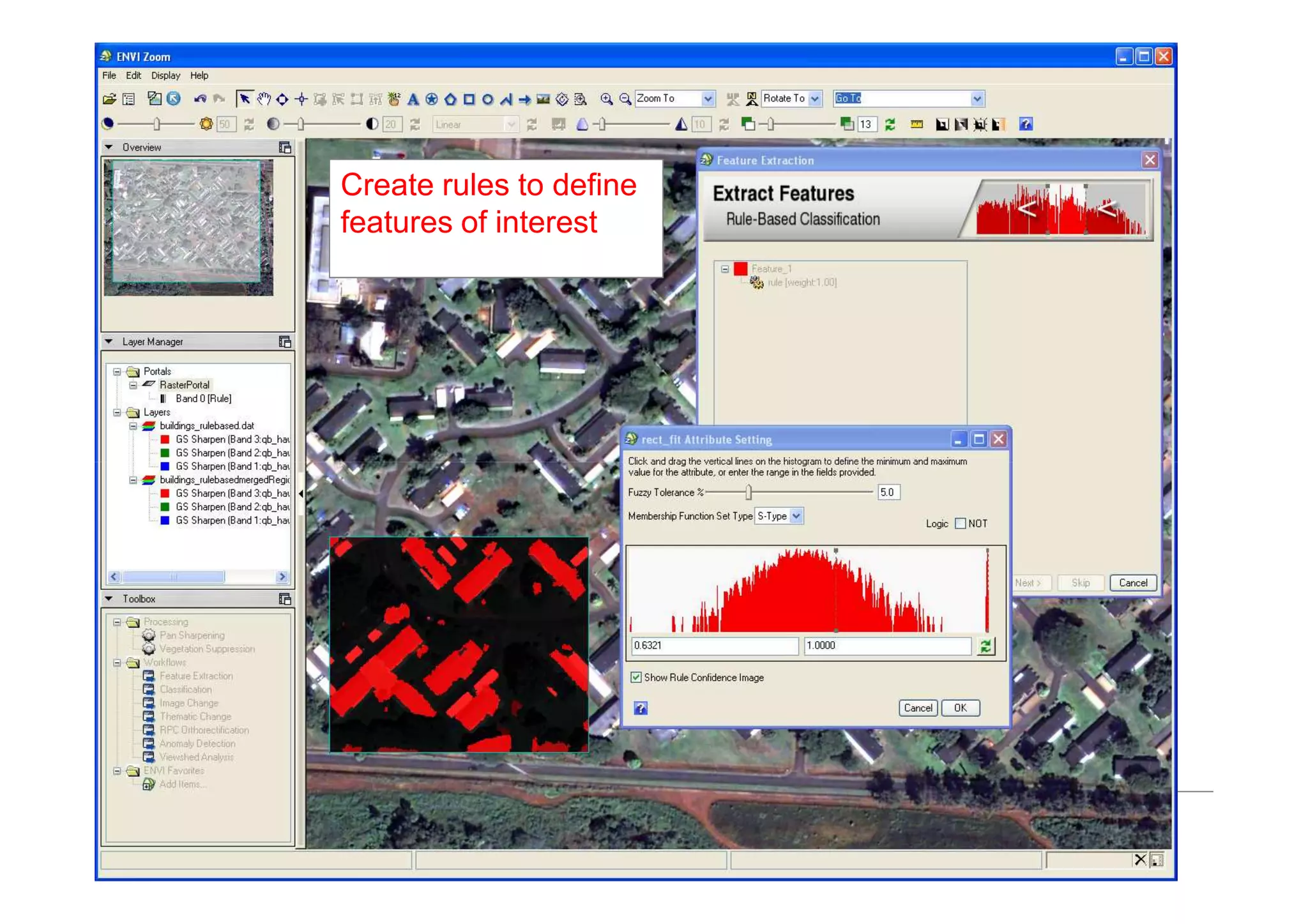Select Band 0 [Rule] in Layer Manager
The image size is (1308, 924).
pos(203,398)
